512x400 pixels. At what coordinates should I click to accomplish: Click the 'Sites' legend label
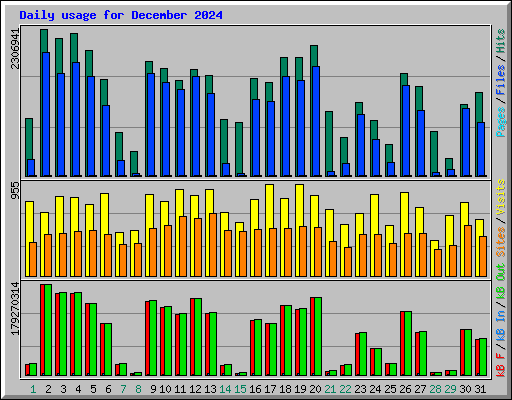[x=501, y=242]
